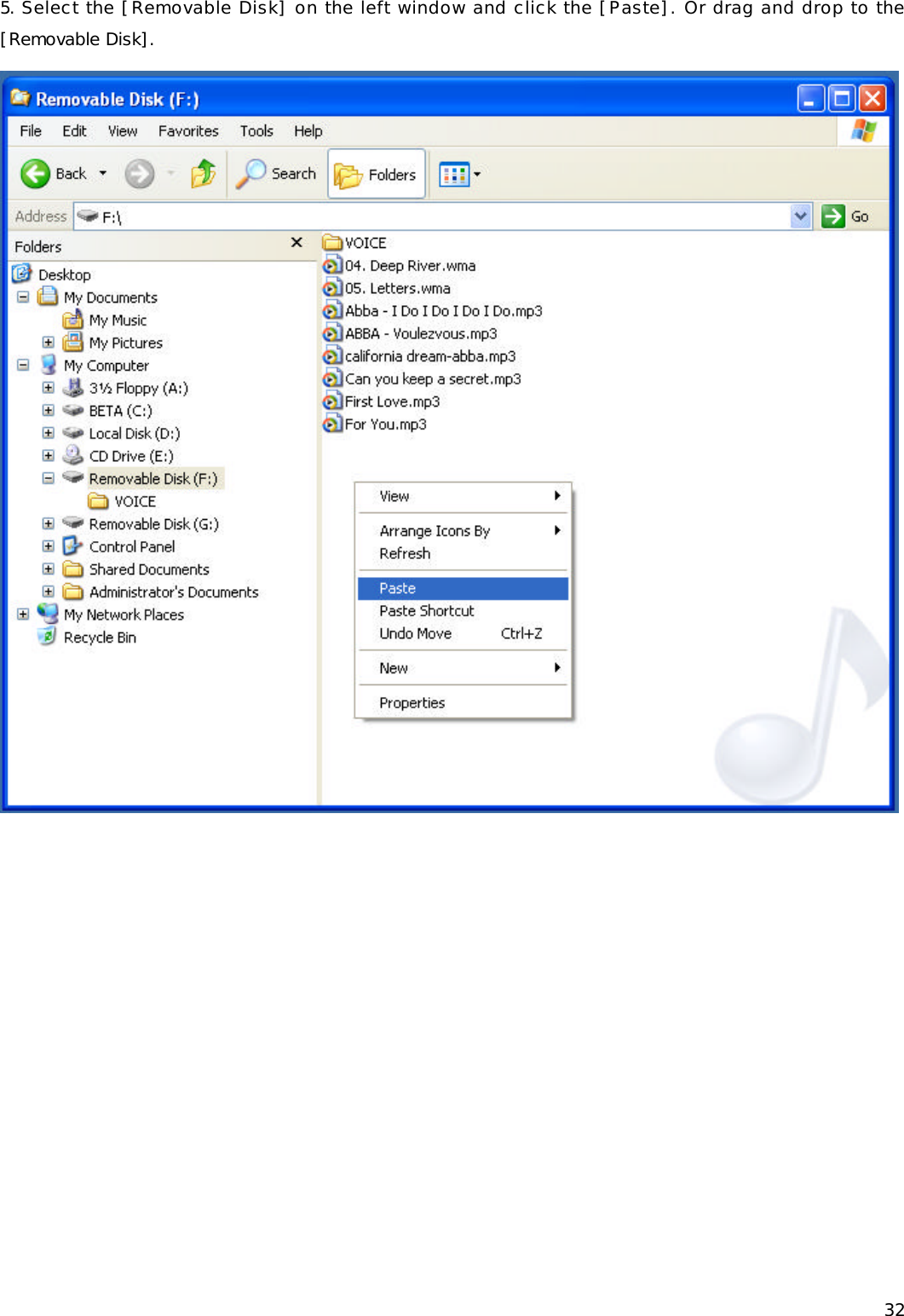Image resolution: width=904 pixels, height=1316 pixels.
Task: Select the Desktop icon in tree
Action: [x=22, y=274]
